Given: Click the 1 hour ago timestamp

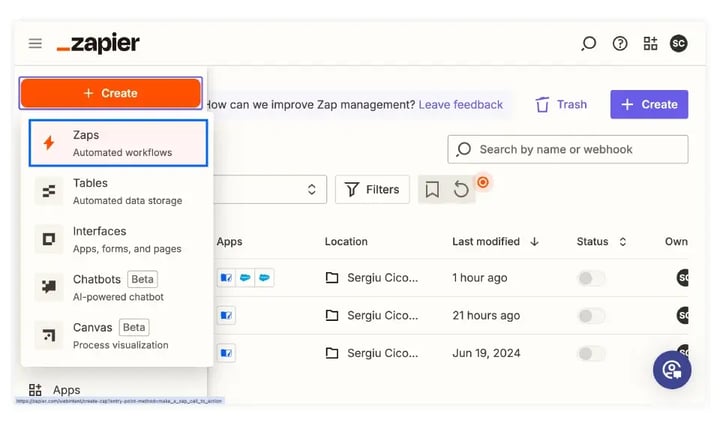Looking at the screenshot, I should [x=480, y=278].
